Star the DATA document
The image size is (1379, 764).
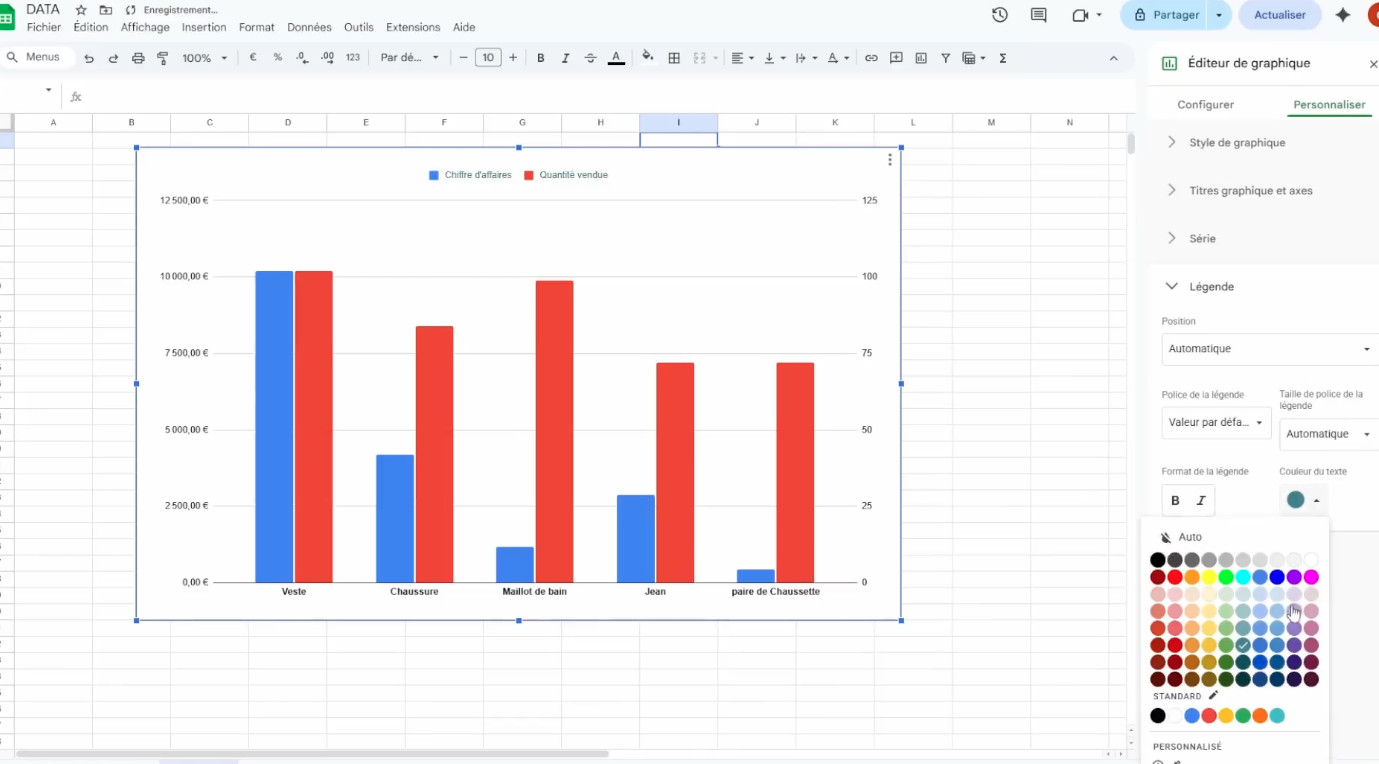tap(81, 10)
